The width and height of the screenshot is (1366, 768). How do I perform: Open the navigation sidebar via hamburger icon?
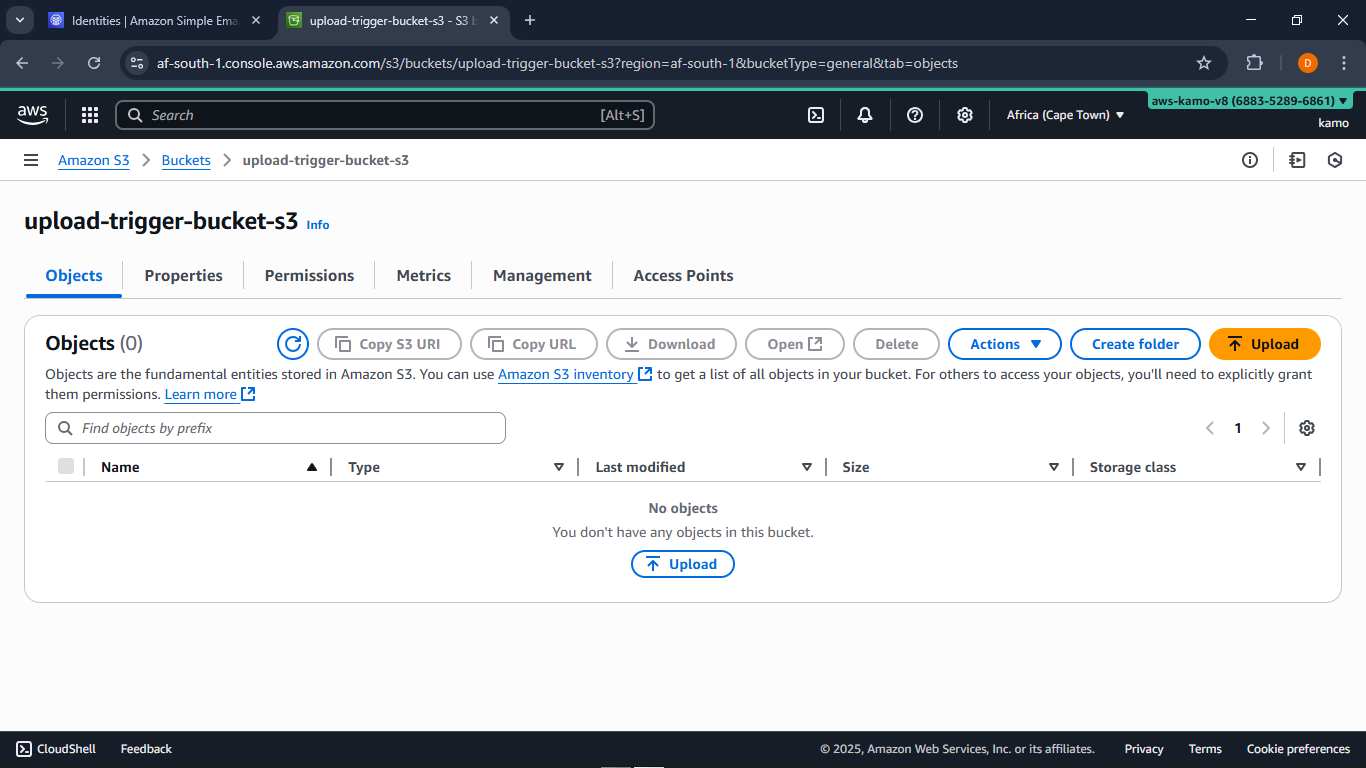tap(30, 160)
